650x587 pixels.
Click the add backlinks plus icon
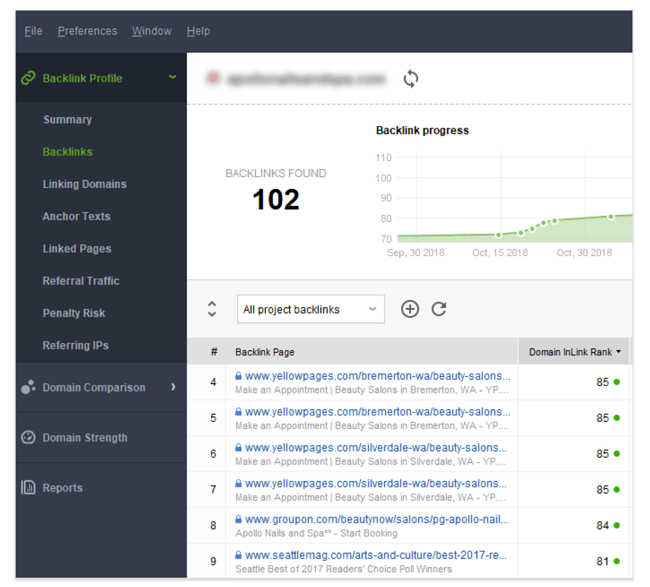(x=410, y=309)
